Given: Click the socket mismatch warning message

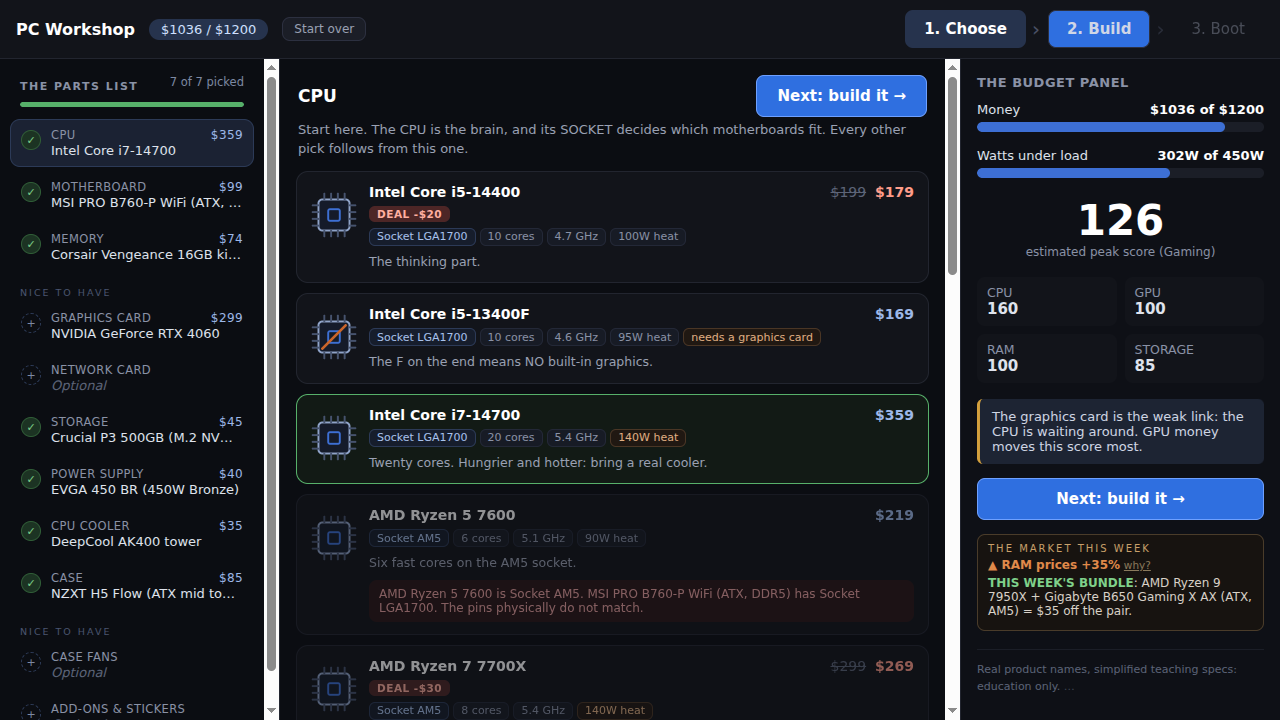Looking at the screenshot, I should pos(641,601).
